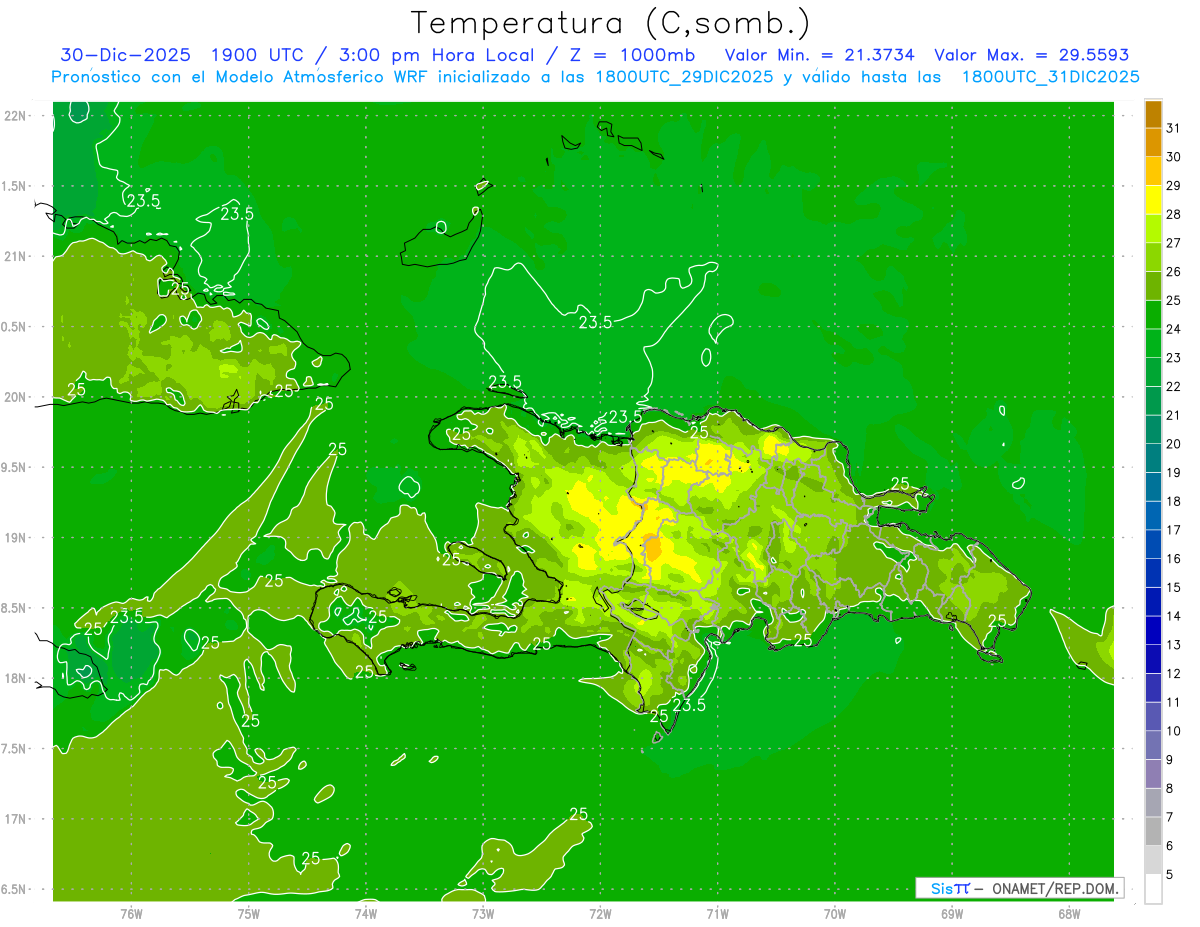Select the "Z = 1000mb" level label
Viewport: 1200px width, 927px height.
pyautogui.click(x=632, y=55)
